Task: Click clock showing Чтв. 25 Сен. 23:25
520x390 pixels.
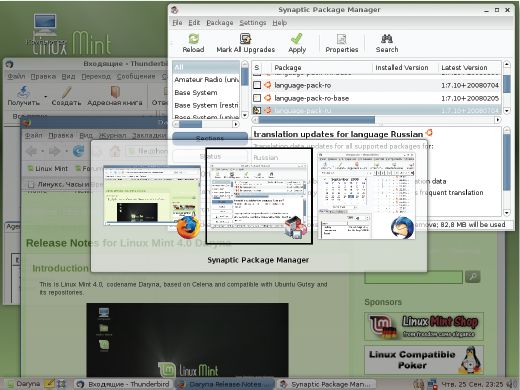Action: pyautogui.click(x=472, y=384)
